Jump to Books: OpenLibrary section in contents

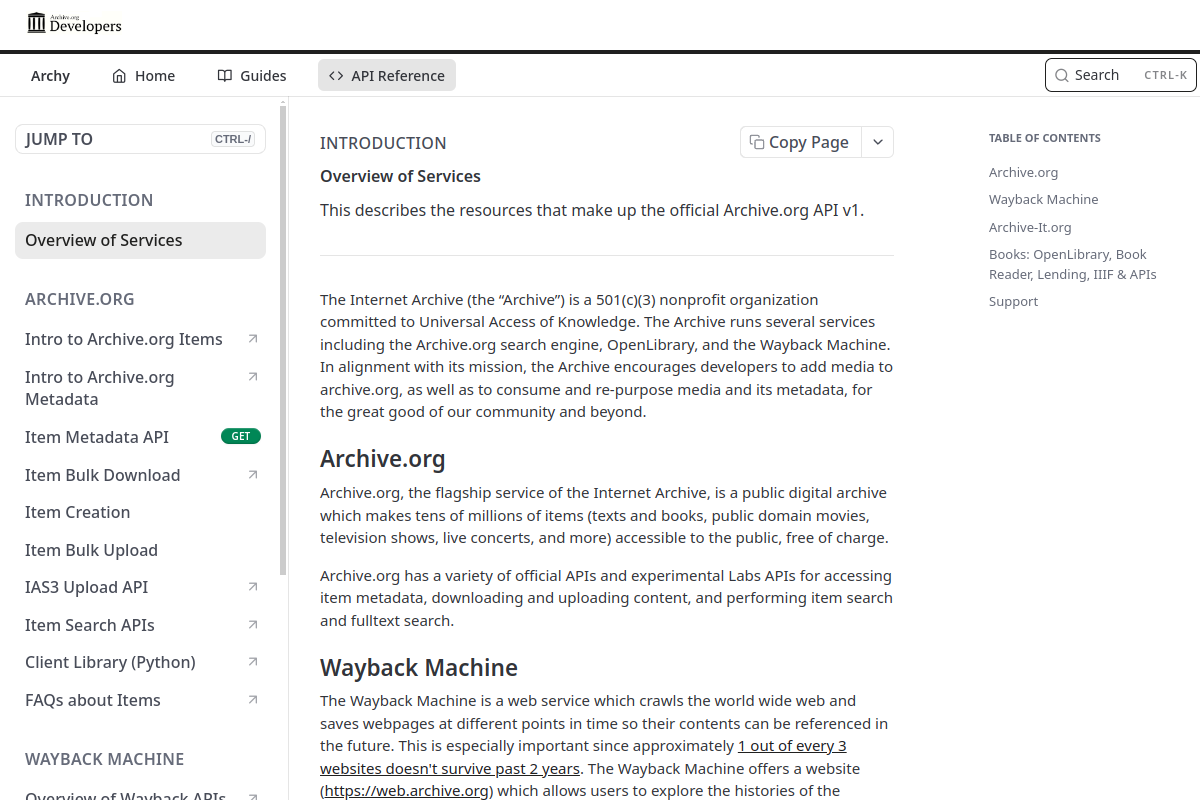[1072, 264]
